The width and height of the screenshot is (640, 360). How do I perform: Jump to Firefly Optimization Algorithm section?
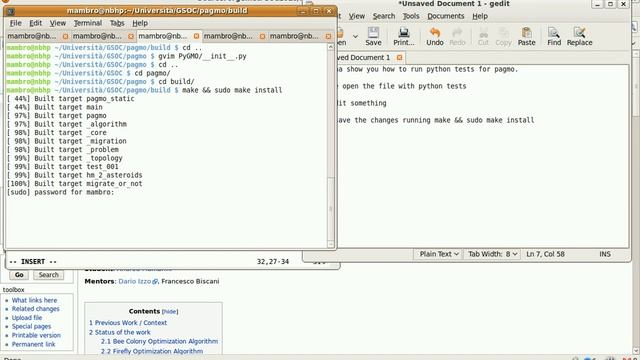[152, 351]
